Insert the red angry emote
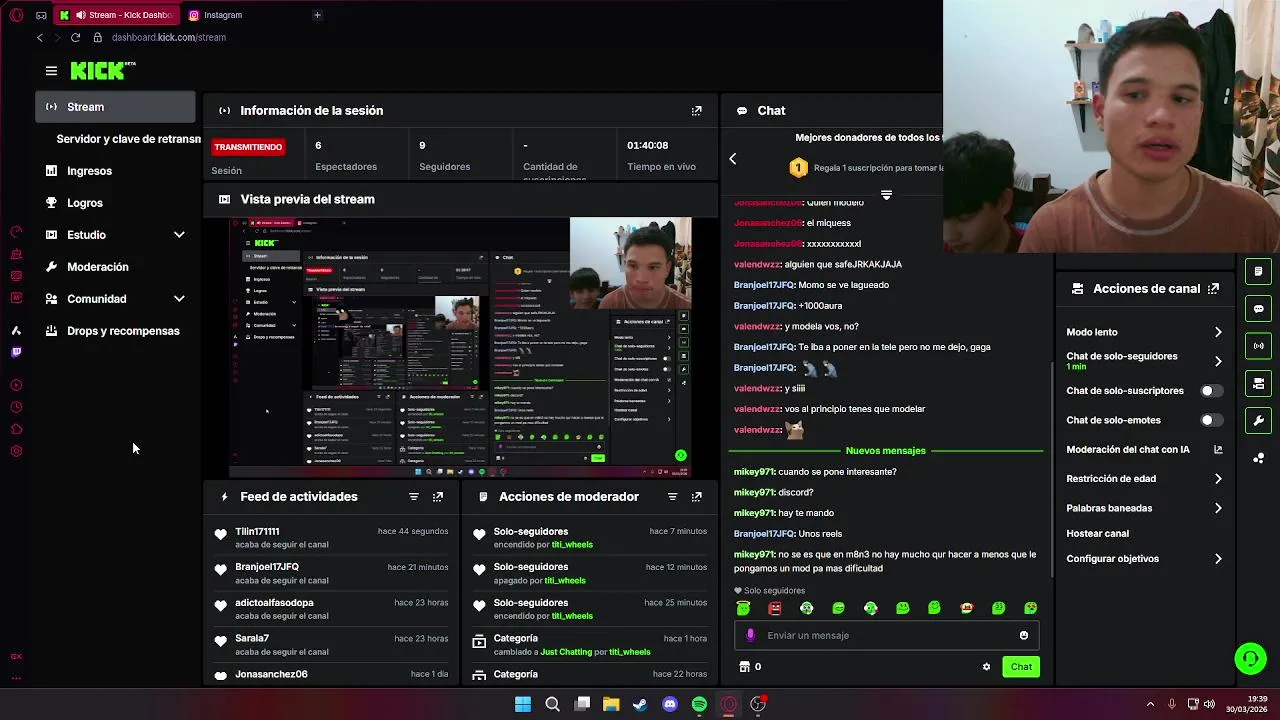Viewport: 1280px width, 720px height. click(775, 608)
